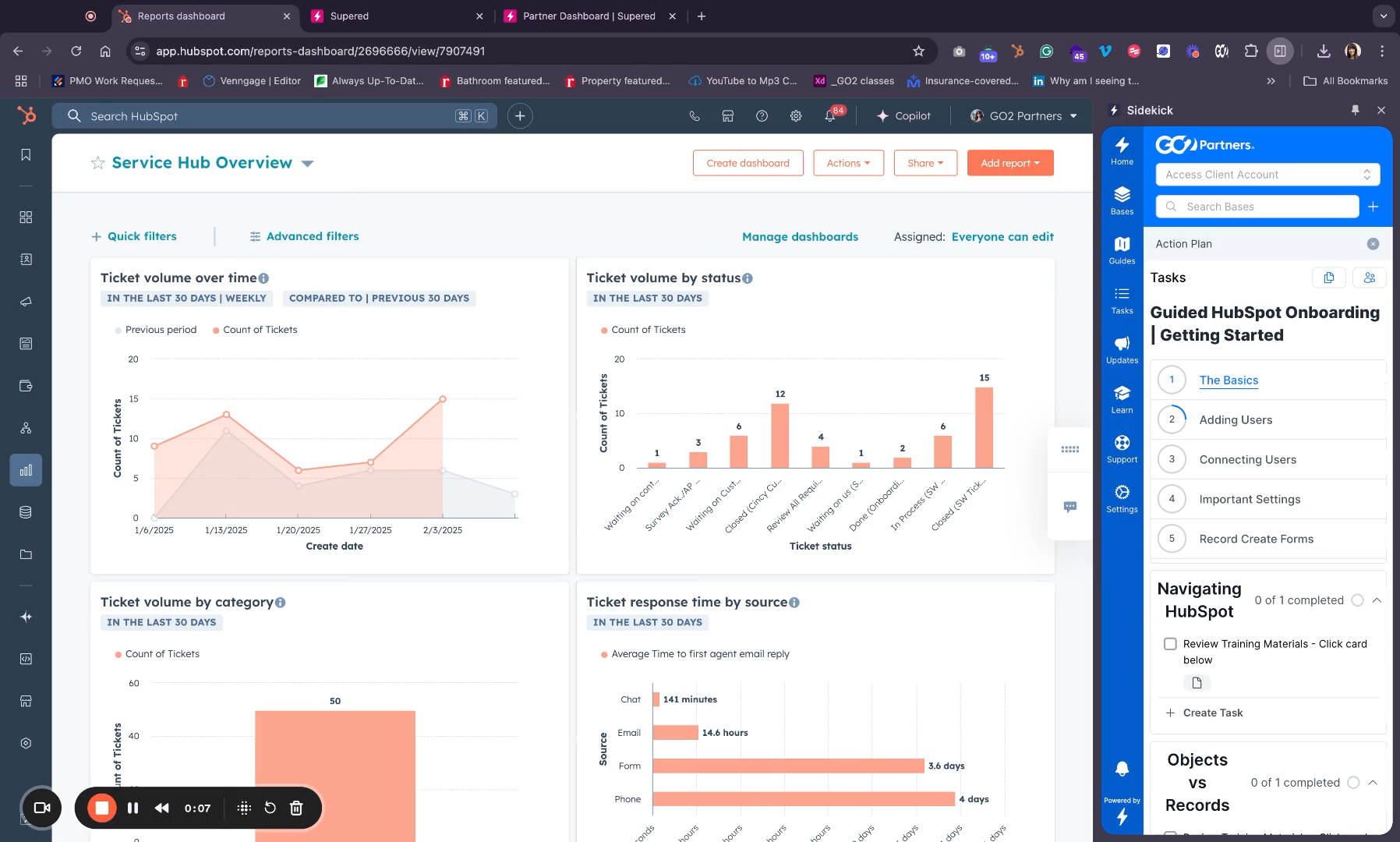Viewport: 1400px width, 842px height.
Task: Open the Bases section in Sidekick
Action: click(x=1122, y=200)
